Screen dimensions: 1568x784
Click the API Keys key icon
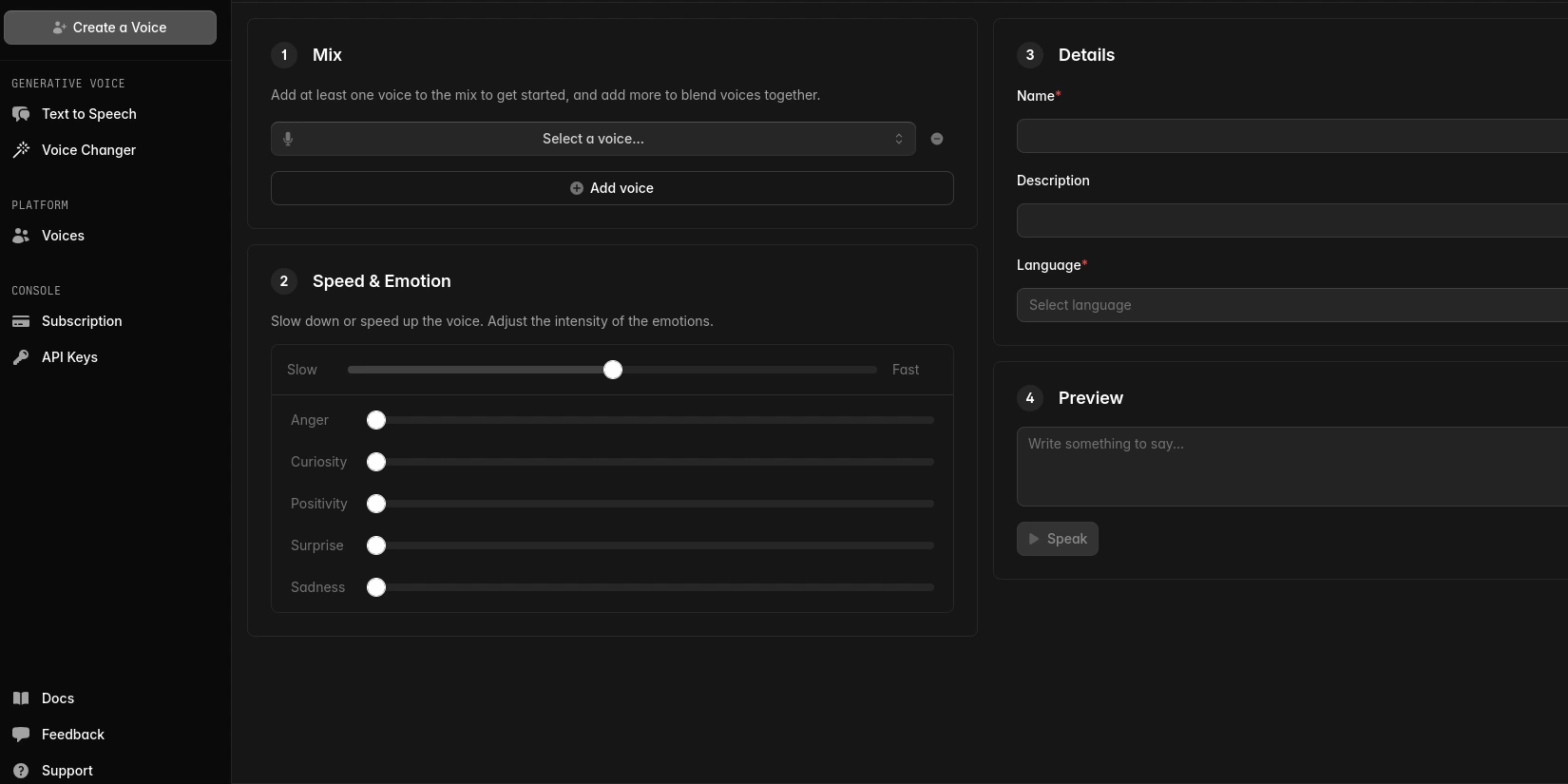click(21, 357)
